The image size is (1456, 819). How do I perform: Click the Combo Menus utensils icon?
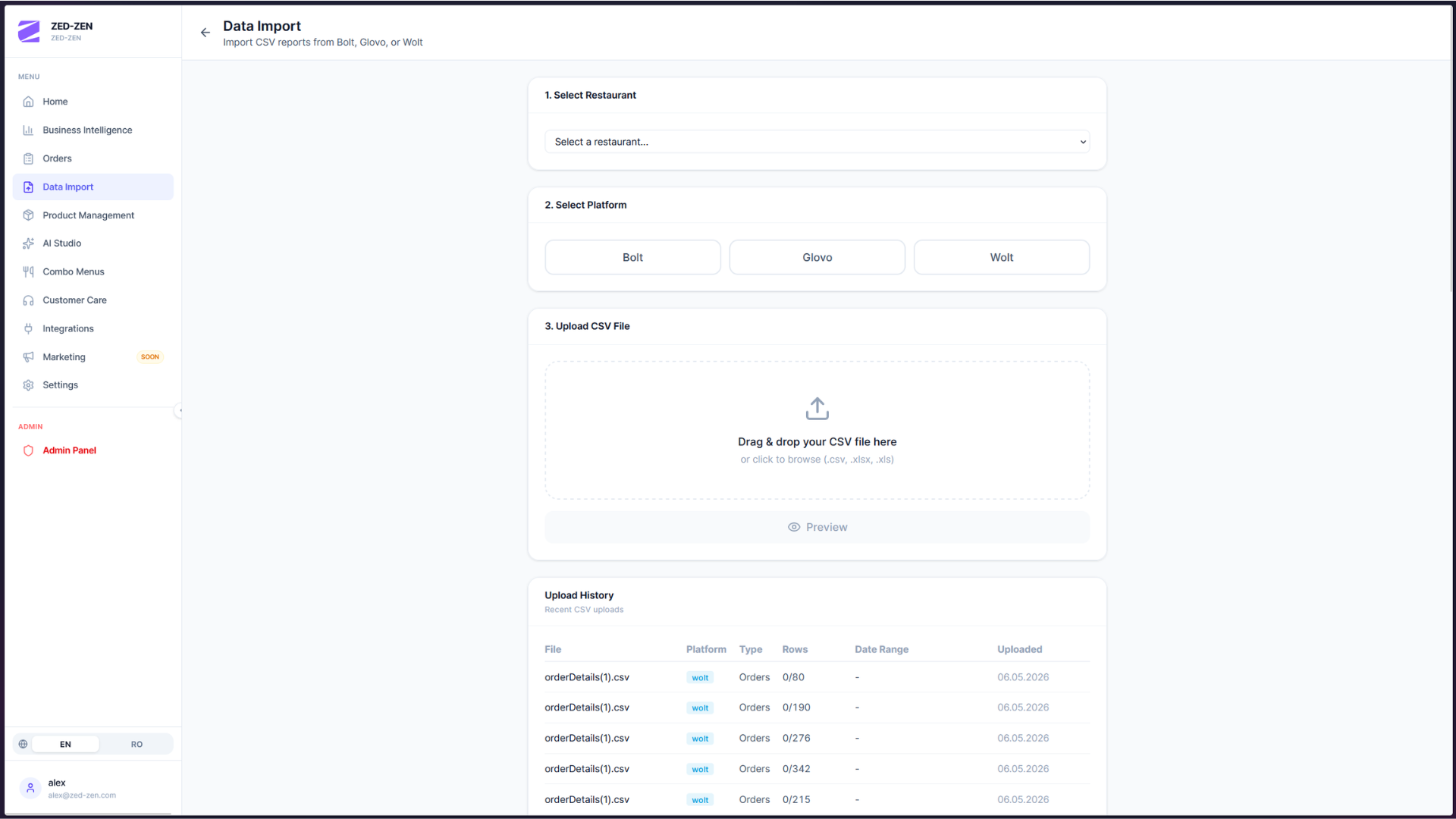click(28, 271)
